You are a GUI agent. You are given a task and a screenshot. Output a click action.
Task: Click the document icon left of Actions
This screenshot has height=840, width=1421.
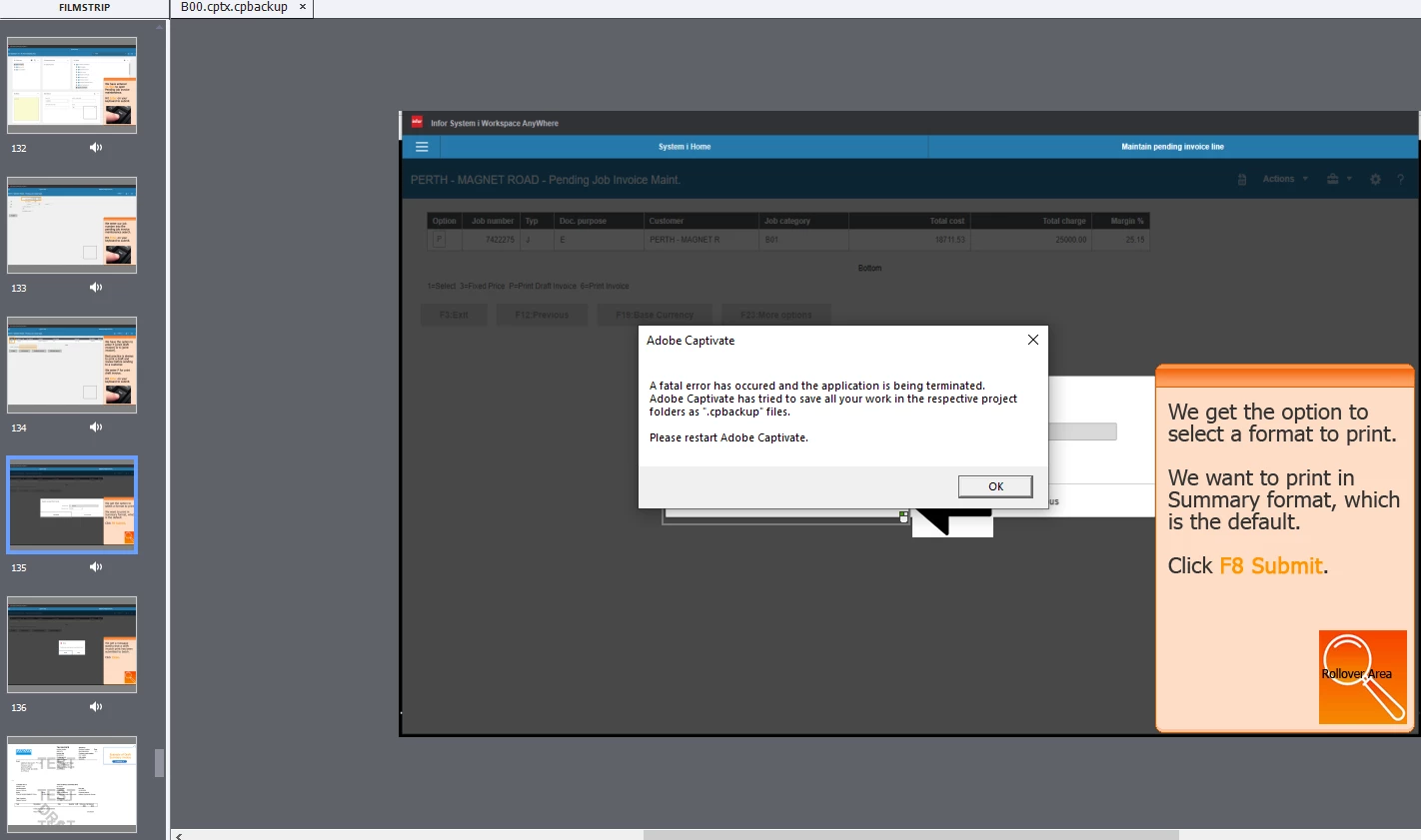coord(1242,180)
